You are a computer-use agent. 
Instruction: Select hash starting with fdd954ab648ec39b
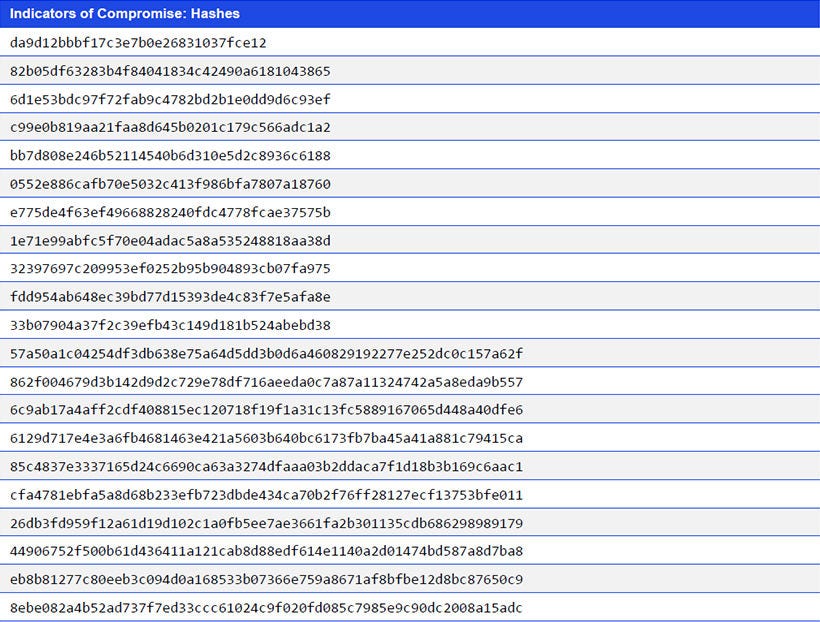coord(170,297)
